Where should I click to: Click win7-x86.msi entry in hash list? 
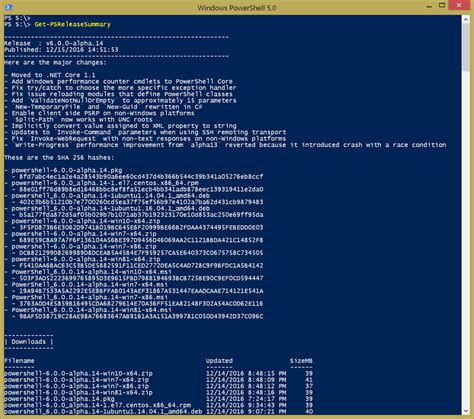click(x=90, y=297)
